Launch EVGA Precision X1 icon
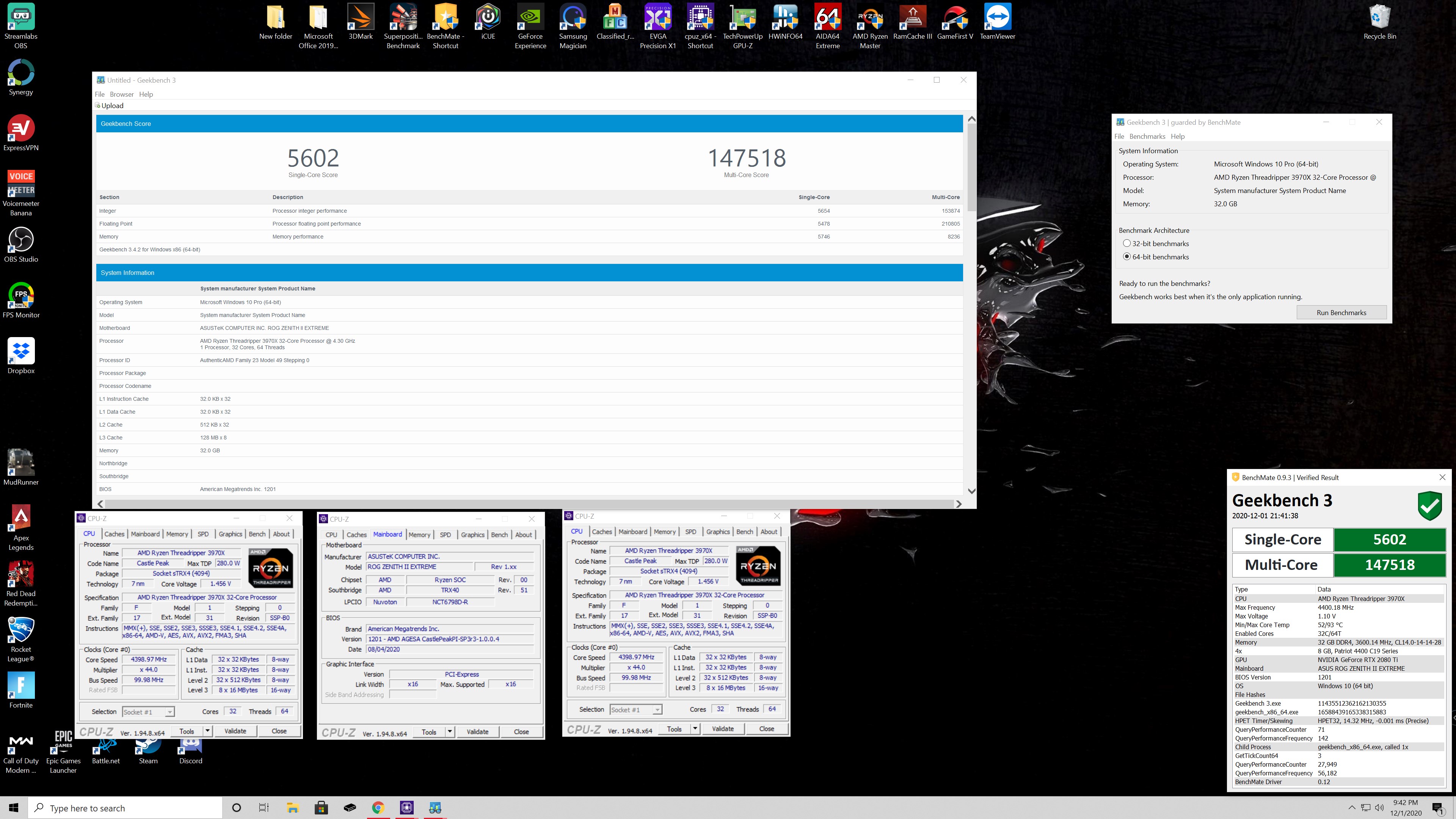Image resolution: width=1456 pixels, height=819 pixels. pyautogui.click(x=658, y=25)
